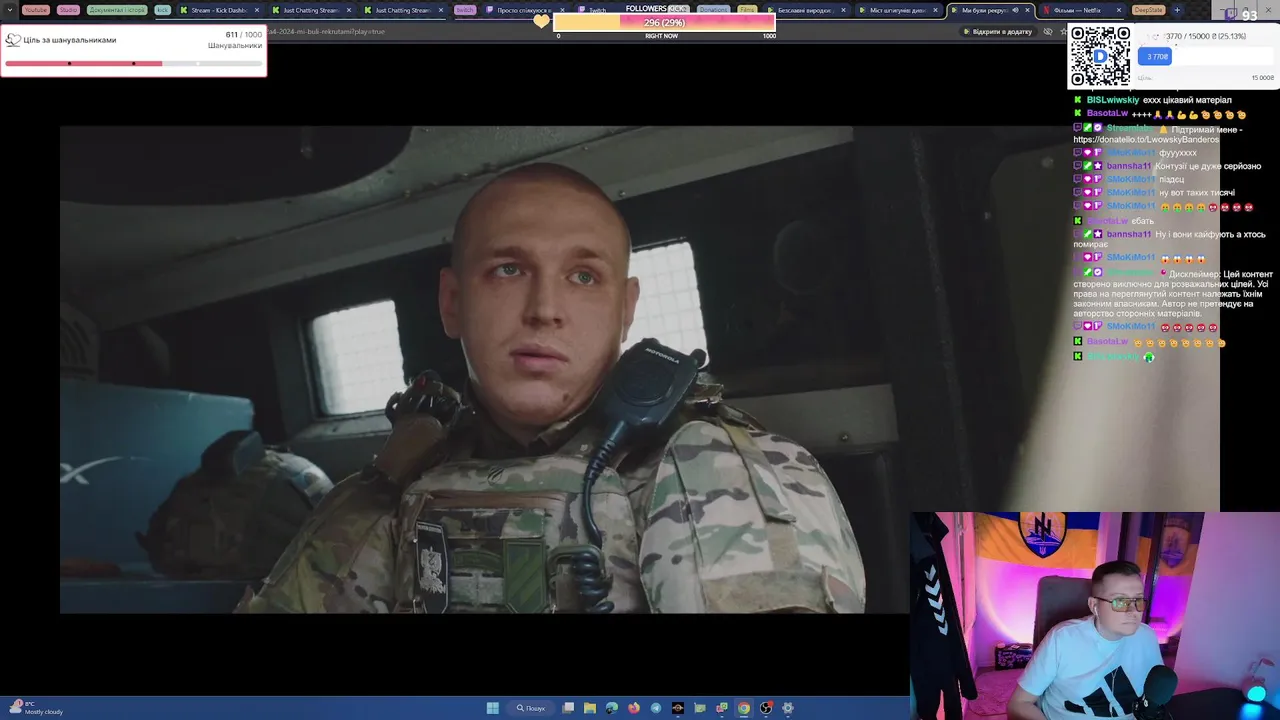Click the address bar URL

click(327, 31)
